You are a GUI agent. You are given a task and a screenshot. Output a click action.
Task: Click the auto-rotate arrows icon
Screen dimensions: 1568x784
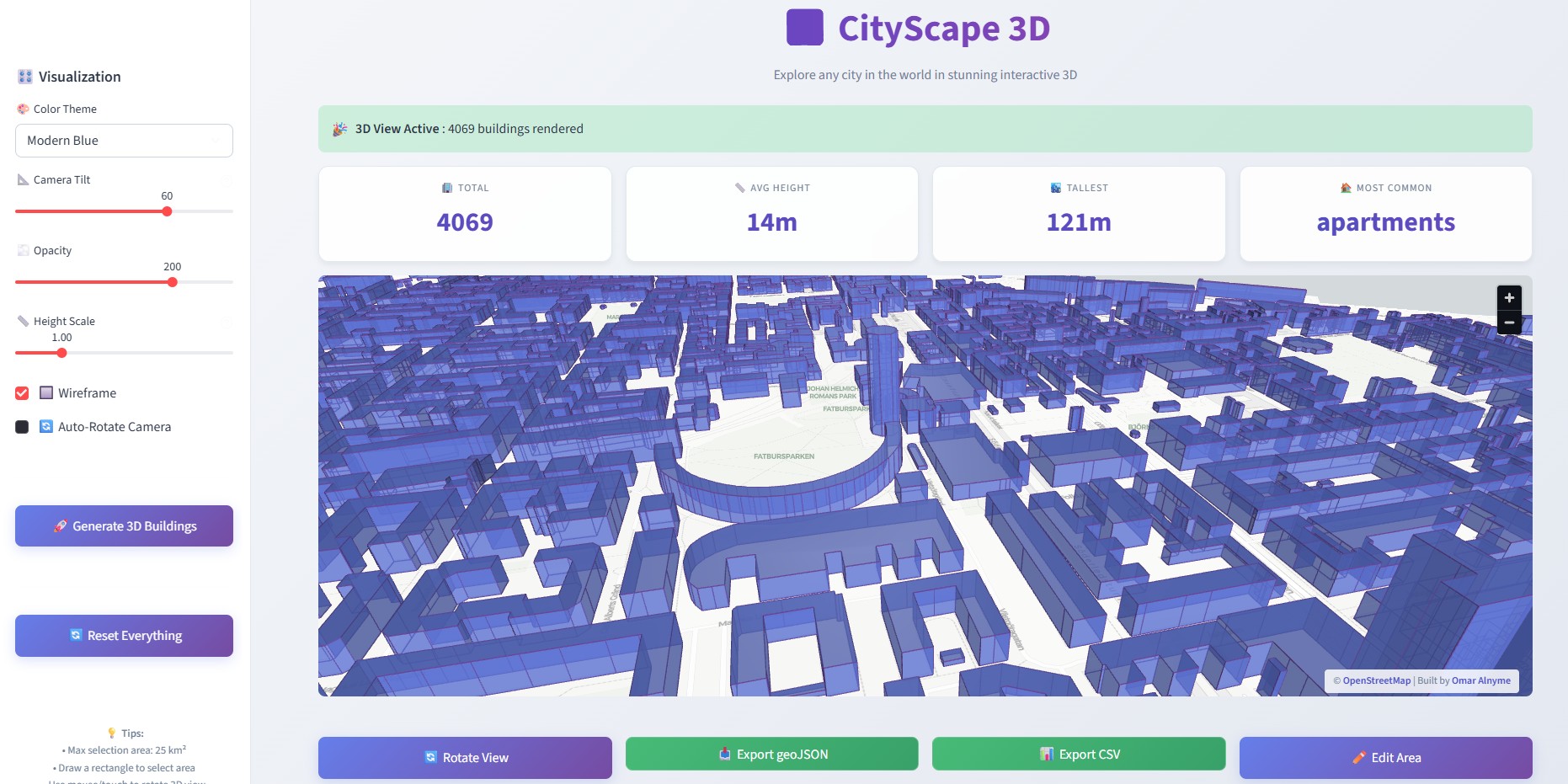tap(46, 426)
